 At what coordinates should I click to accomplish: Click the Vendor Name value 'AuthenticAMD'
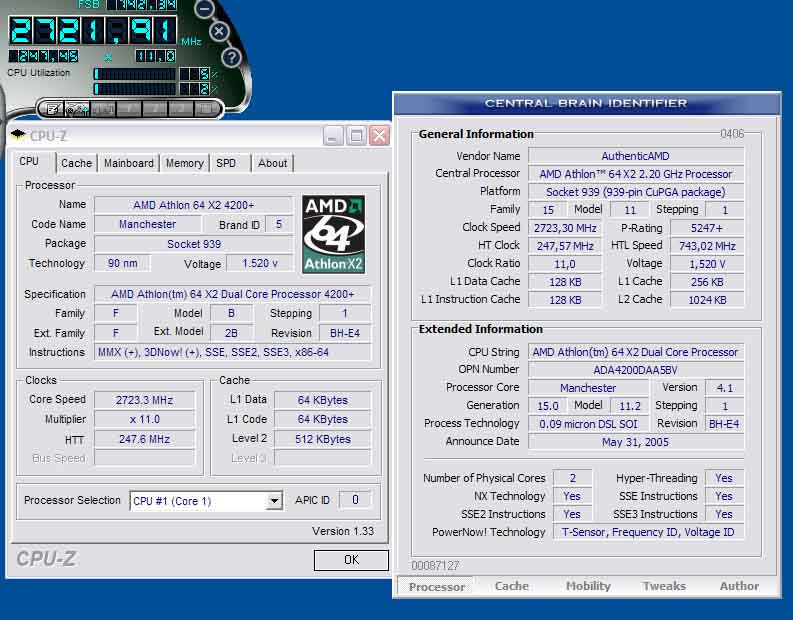click(x=636, y=156)
